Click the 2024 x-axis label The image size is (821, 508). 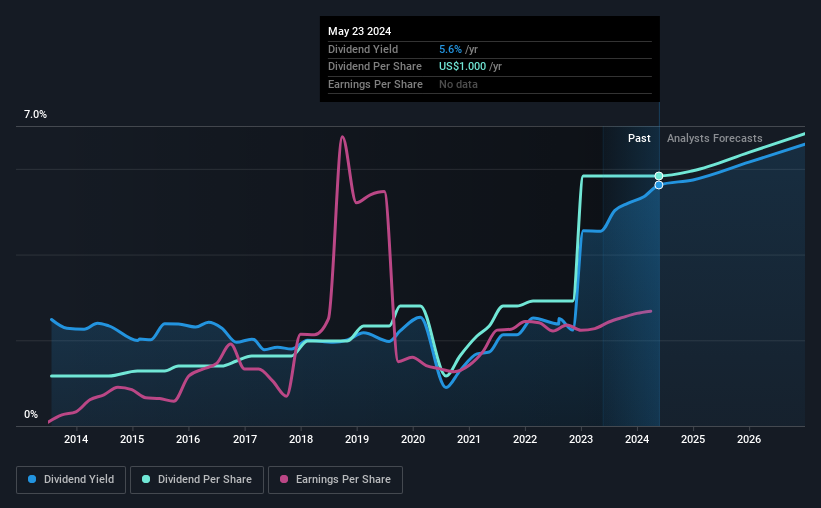coord(637,439)
